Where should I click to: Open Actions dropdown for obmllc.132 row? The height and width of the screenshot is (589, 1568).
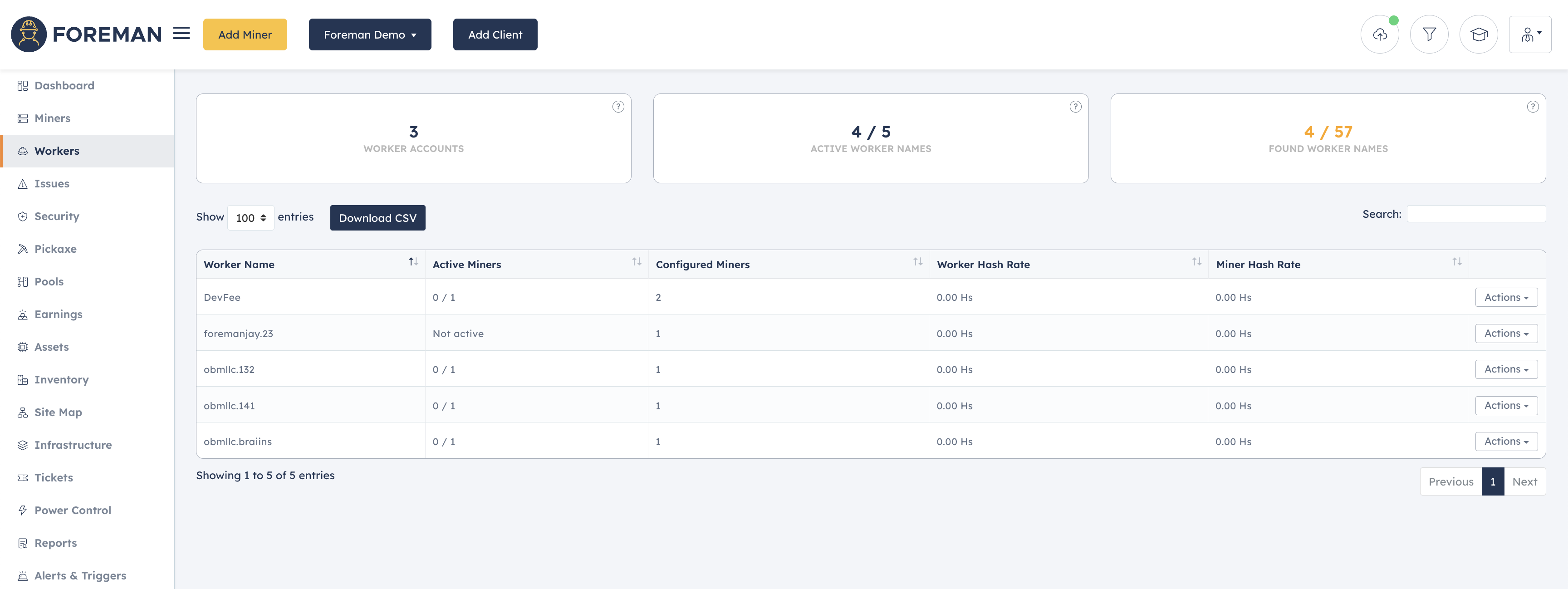tap(1506, 369)
